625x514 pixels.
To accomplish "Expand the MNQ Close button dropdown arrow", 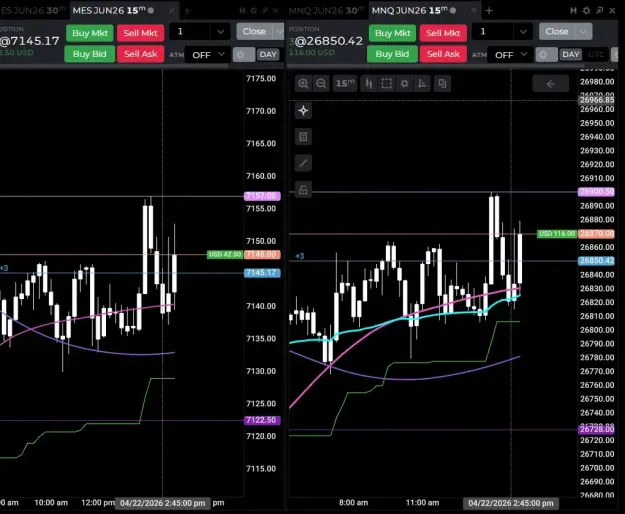I will coord(583,31).
